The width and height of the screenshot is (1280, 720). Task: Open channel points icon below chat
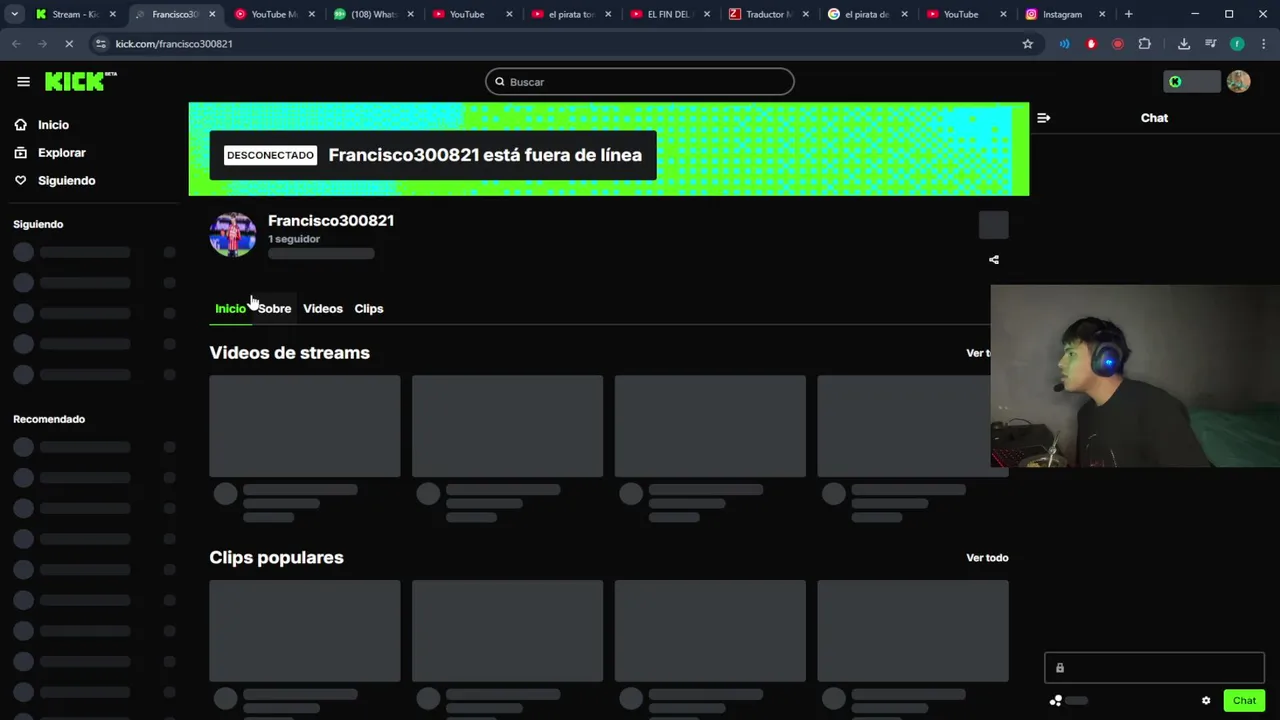[1055, 701]
